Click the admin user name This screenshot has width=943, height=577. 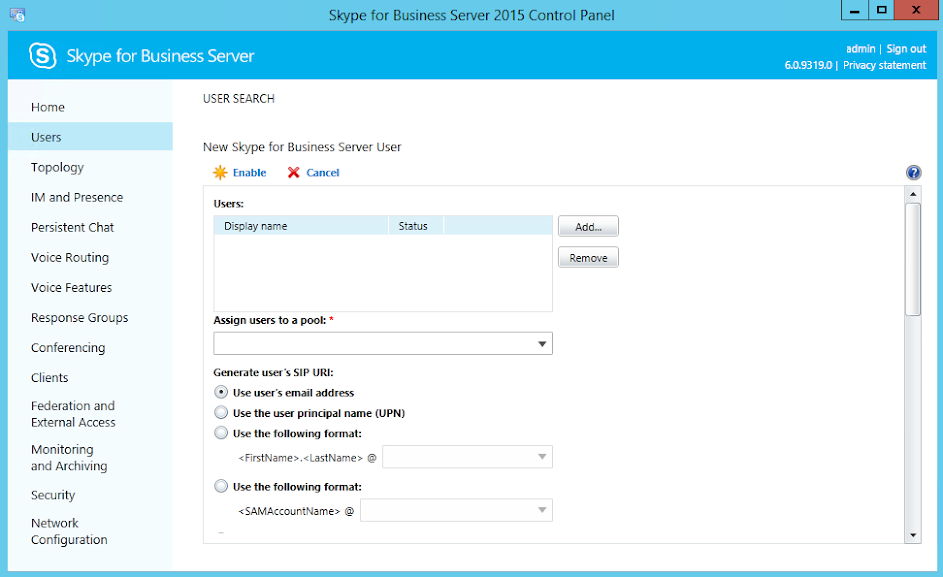click(861, 49)
